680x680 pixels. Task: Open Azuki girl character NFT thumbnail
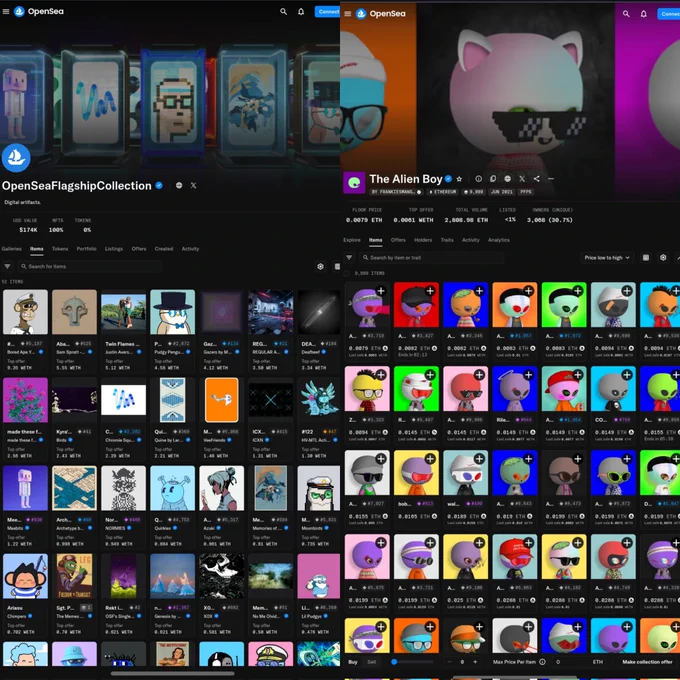(x=222, y=488)
